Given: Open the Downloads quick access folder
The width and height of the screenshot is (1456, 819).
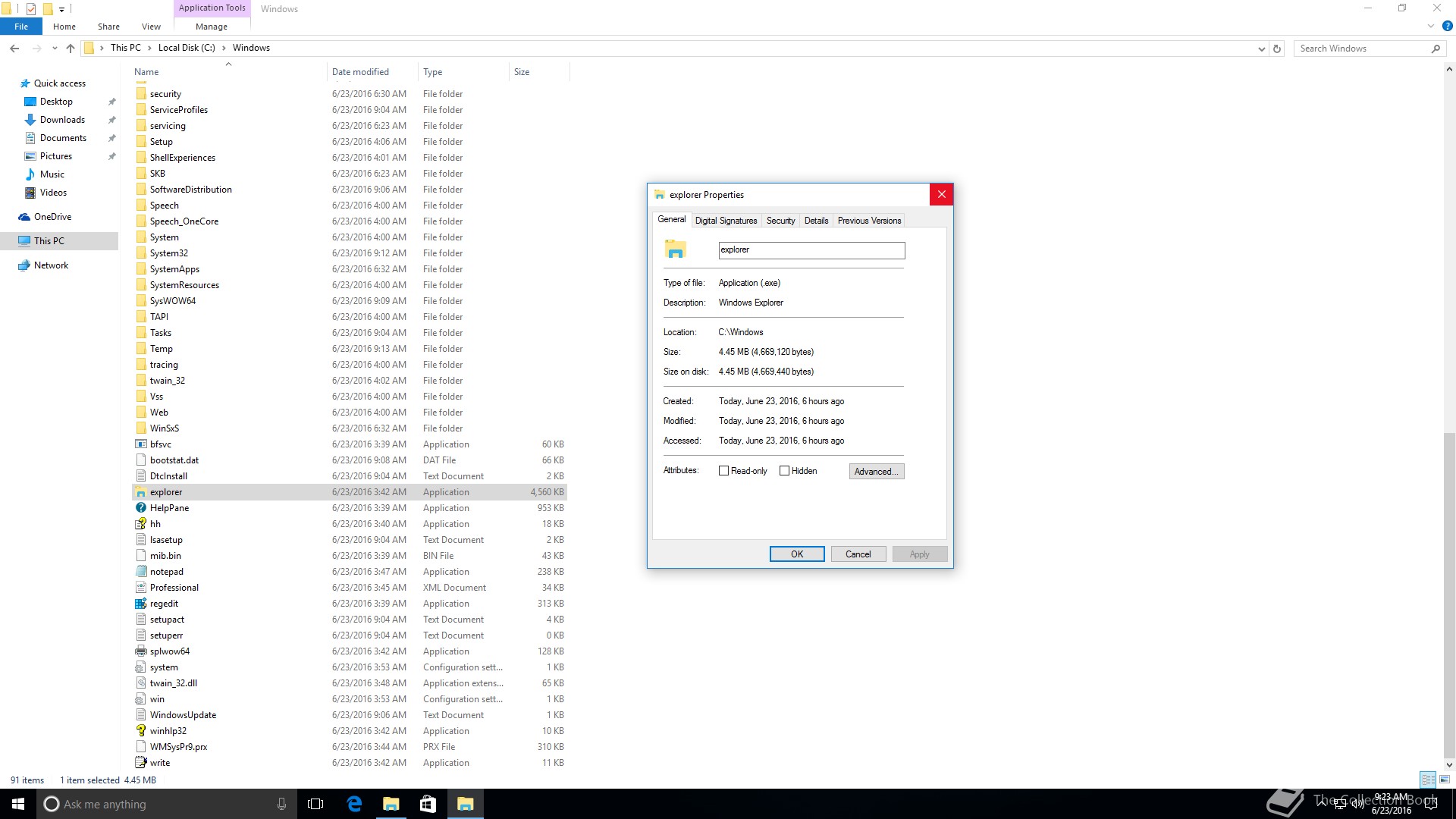Looking at the screenshot, I should (62, 120).
